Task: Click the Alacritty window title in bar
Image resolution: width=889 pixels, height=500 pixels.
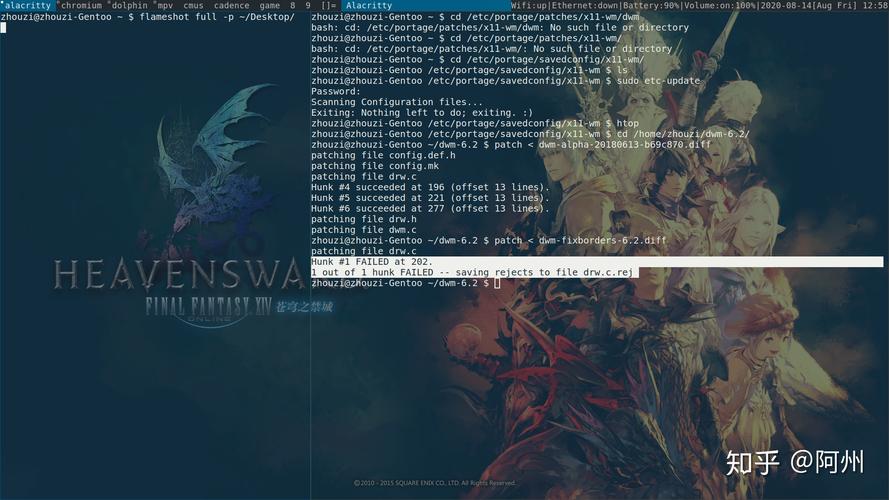Action: tap(369, 5)
